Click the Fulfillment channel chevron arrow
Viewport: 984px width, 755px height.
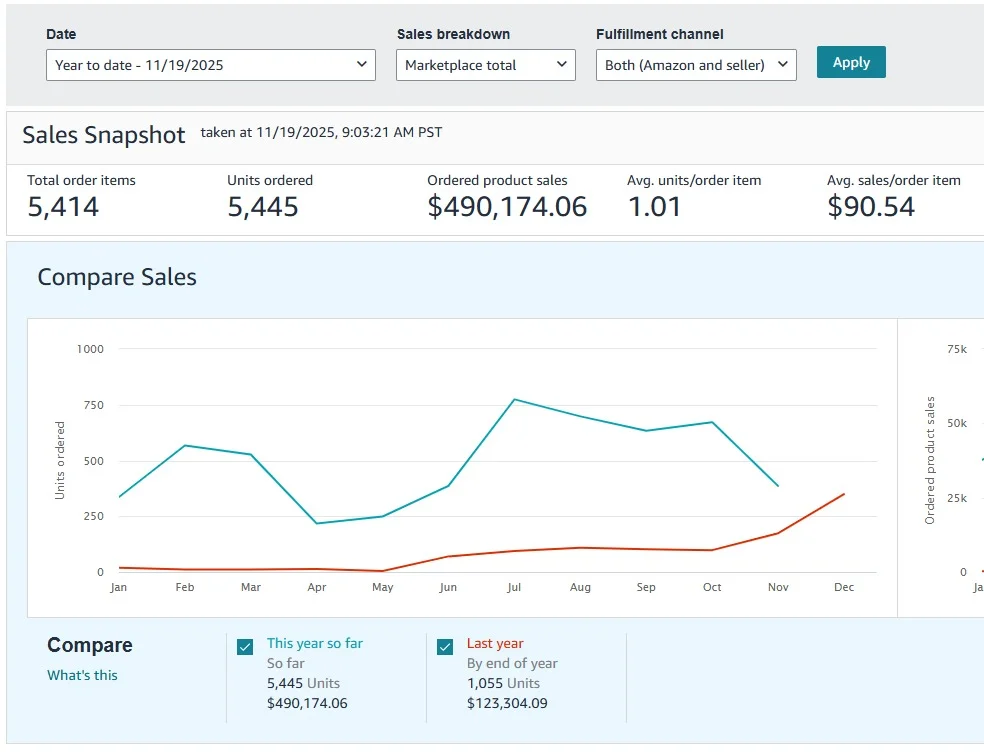point(783,64)
